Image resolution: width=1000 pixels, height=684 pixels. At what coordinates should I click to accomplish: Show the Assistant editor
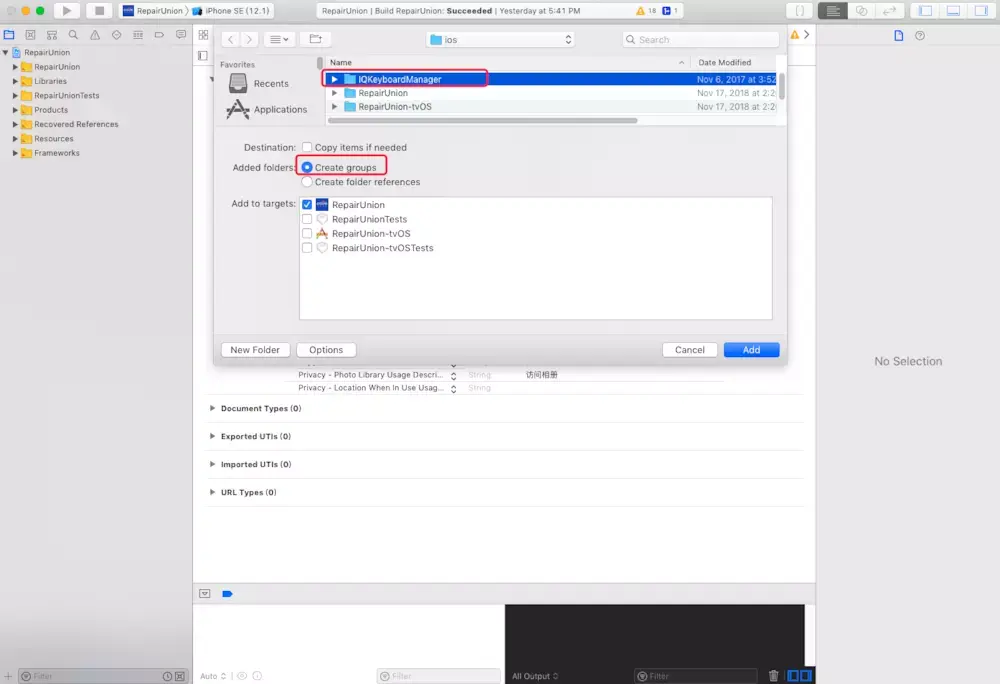pyautogui.click(x=861, y=11)
